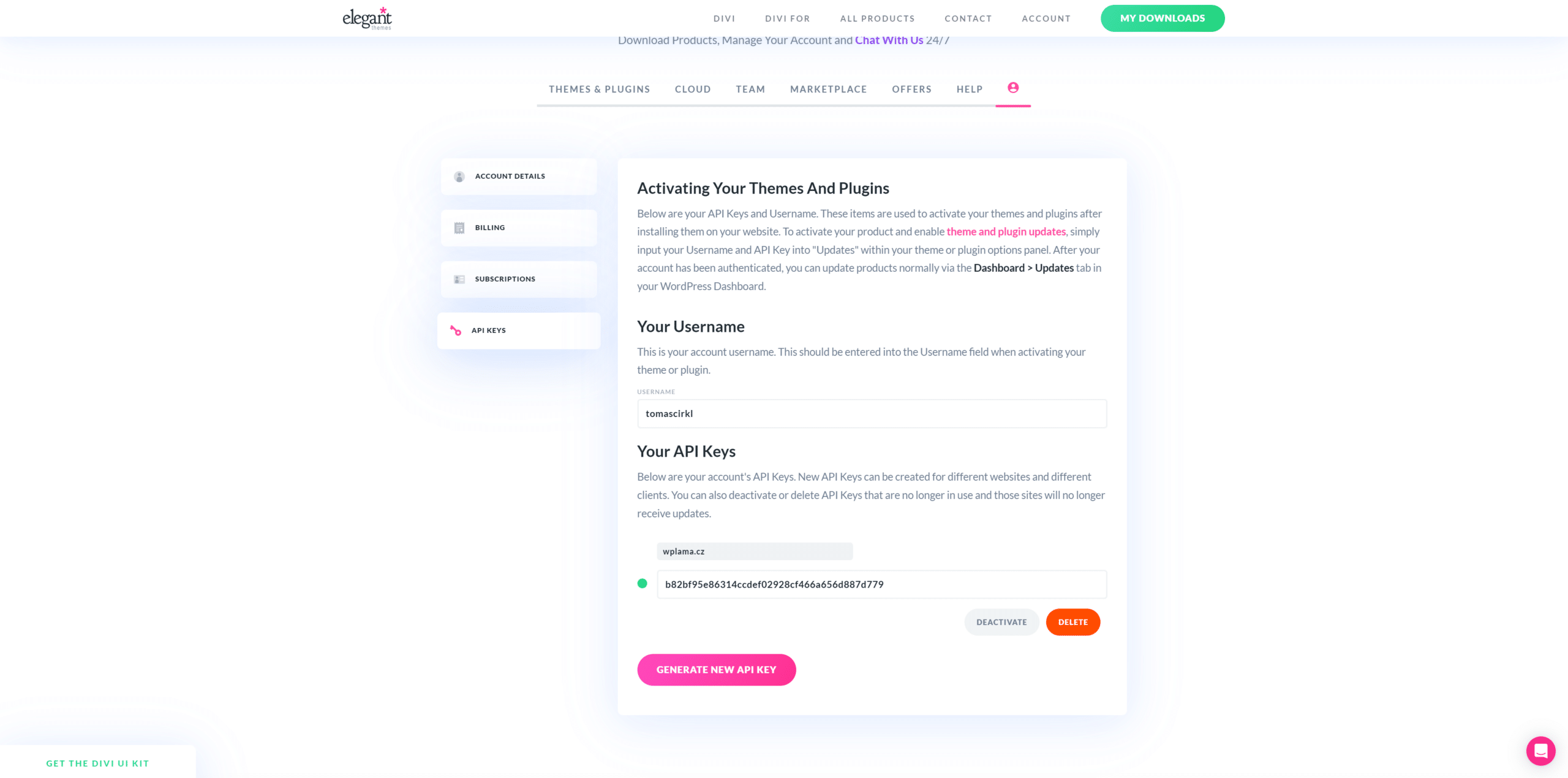Open the MARKETPLACE navigation tab

point(829,89)
